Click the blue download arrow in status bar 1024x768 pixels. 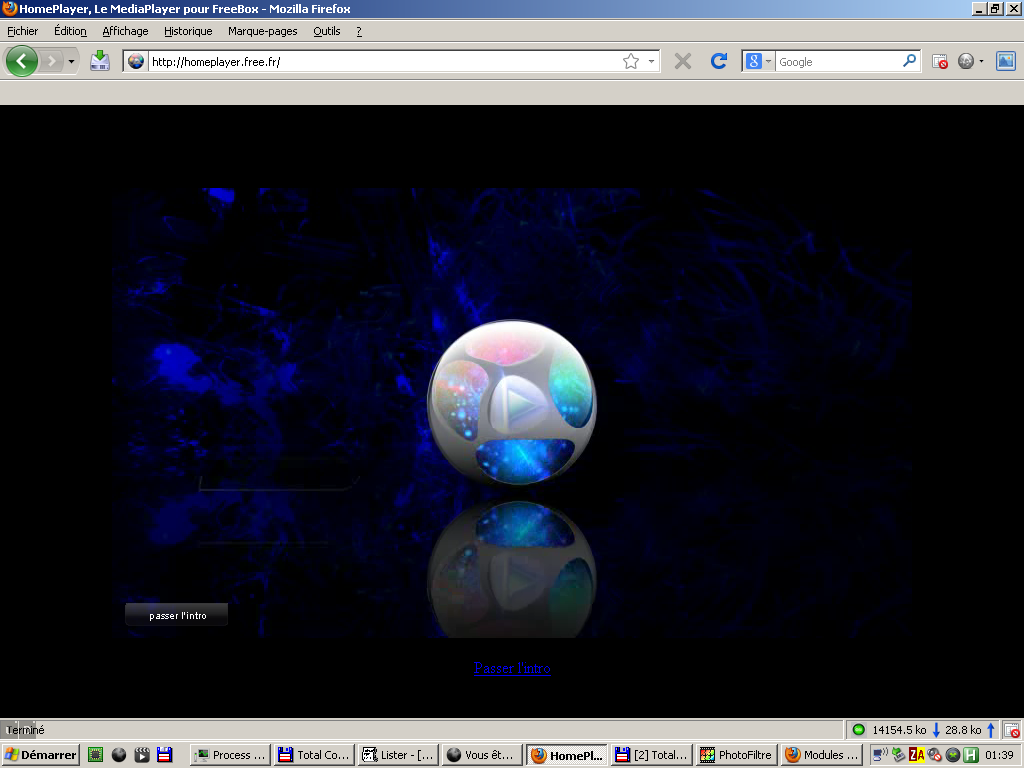click(936, 729)
